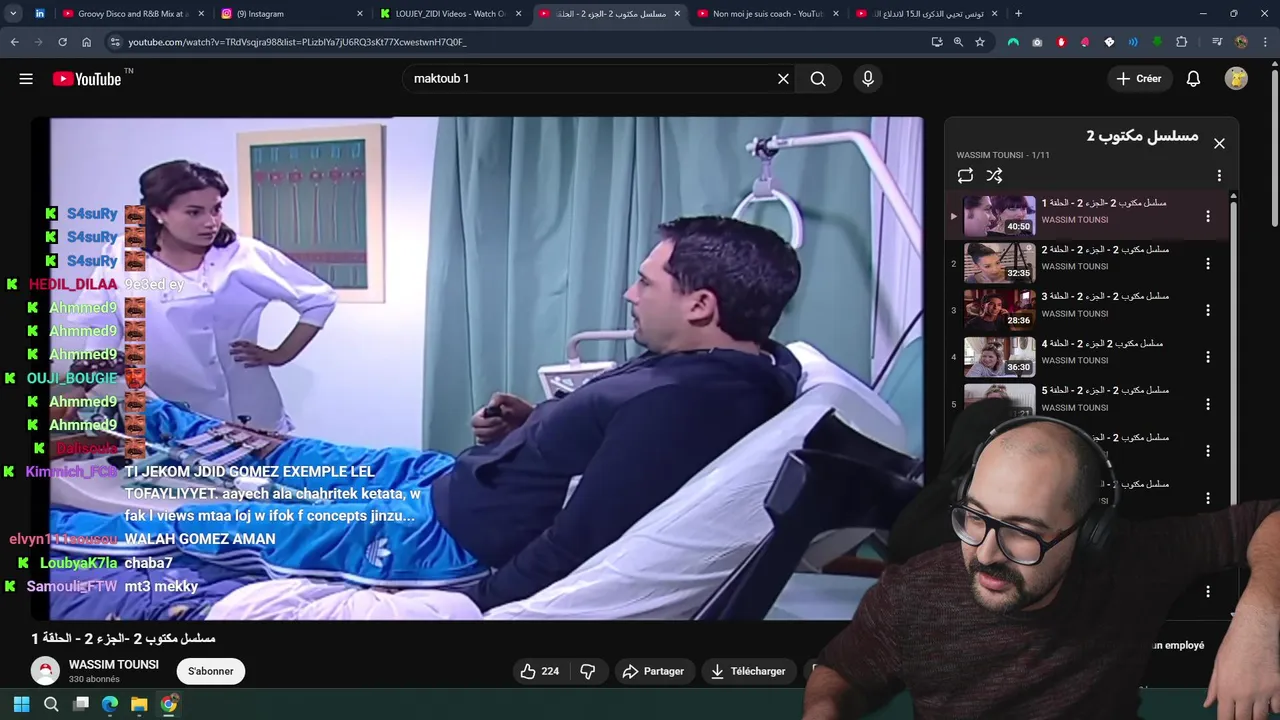Subscribe with S'abonner button
Viewport: 1280px width, 720px height.
[211, 671]
